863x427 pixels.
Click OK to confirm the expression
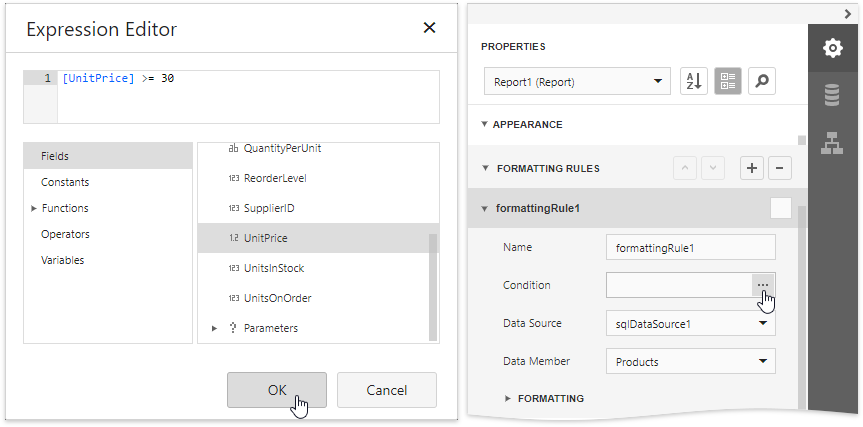coord(277,390)
